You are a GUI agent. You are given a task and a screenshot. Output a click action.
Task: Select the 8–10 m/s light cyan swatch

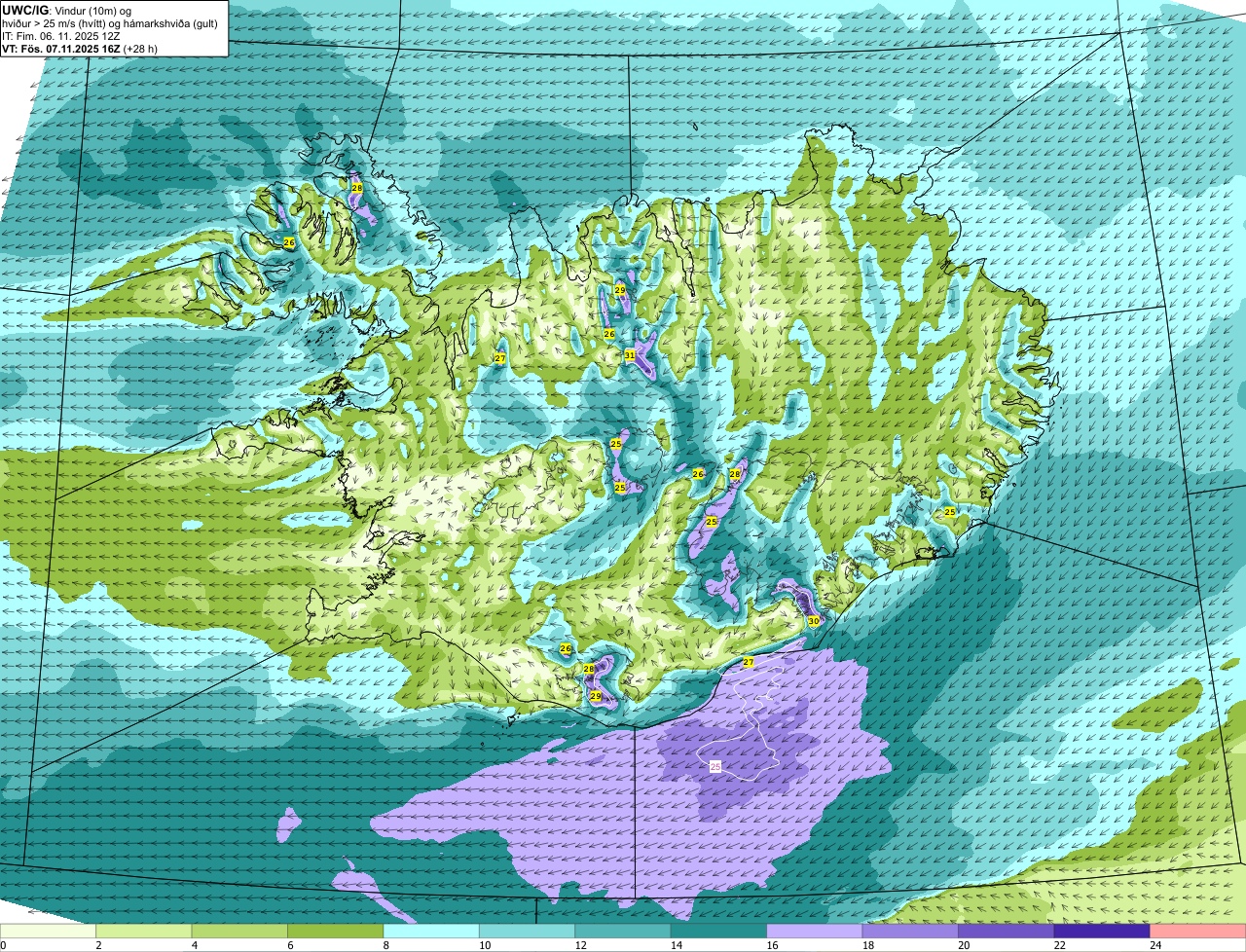point(431,931)
